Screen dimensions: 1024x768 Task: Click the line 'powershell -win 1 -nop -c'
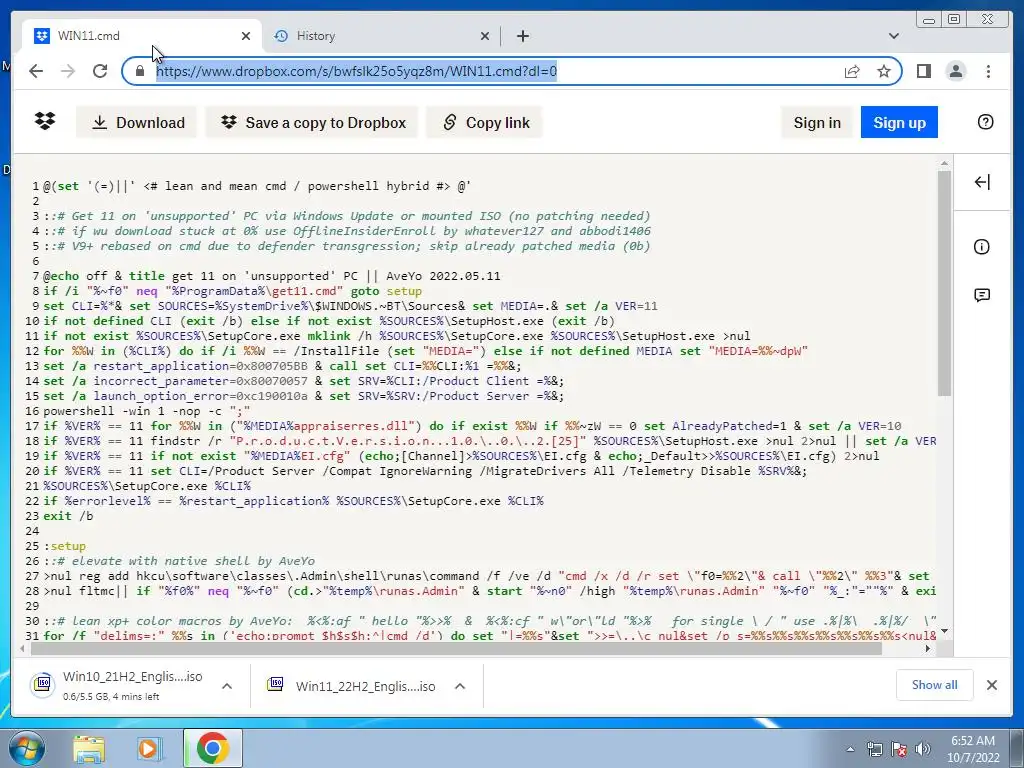click(146, 411)
